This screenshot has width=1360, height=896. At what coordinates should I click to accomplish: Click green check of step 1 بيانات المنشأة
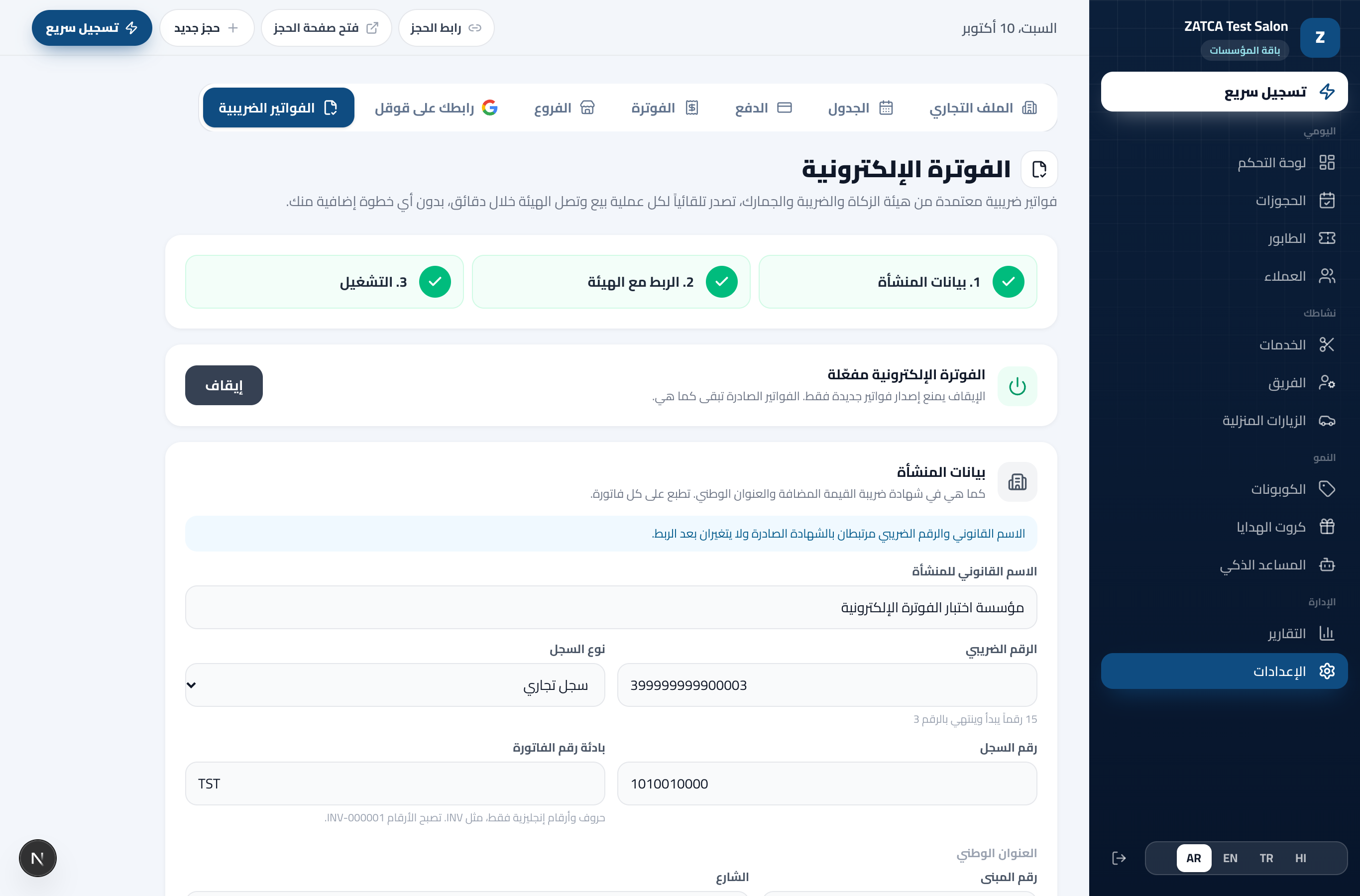pos(1008,282)
